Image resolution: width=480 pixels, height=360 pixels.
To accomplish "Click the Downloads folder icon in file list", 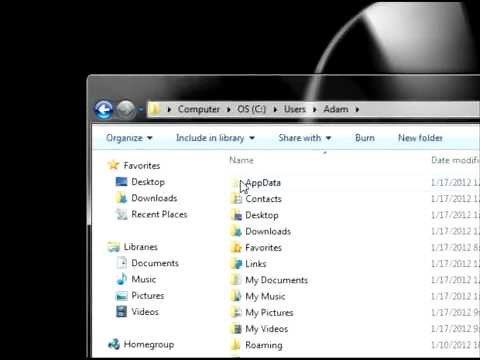I will [236, 231].
